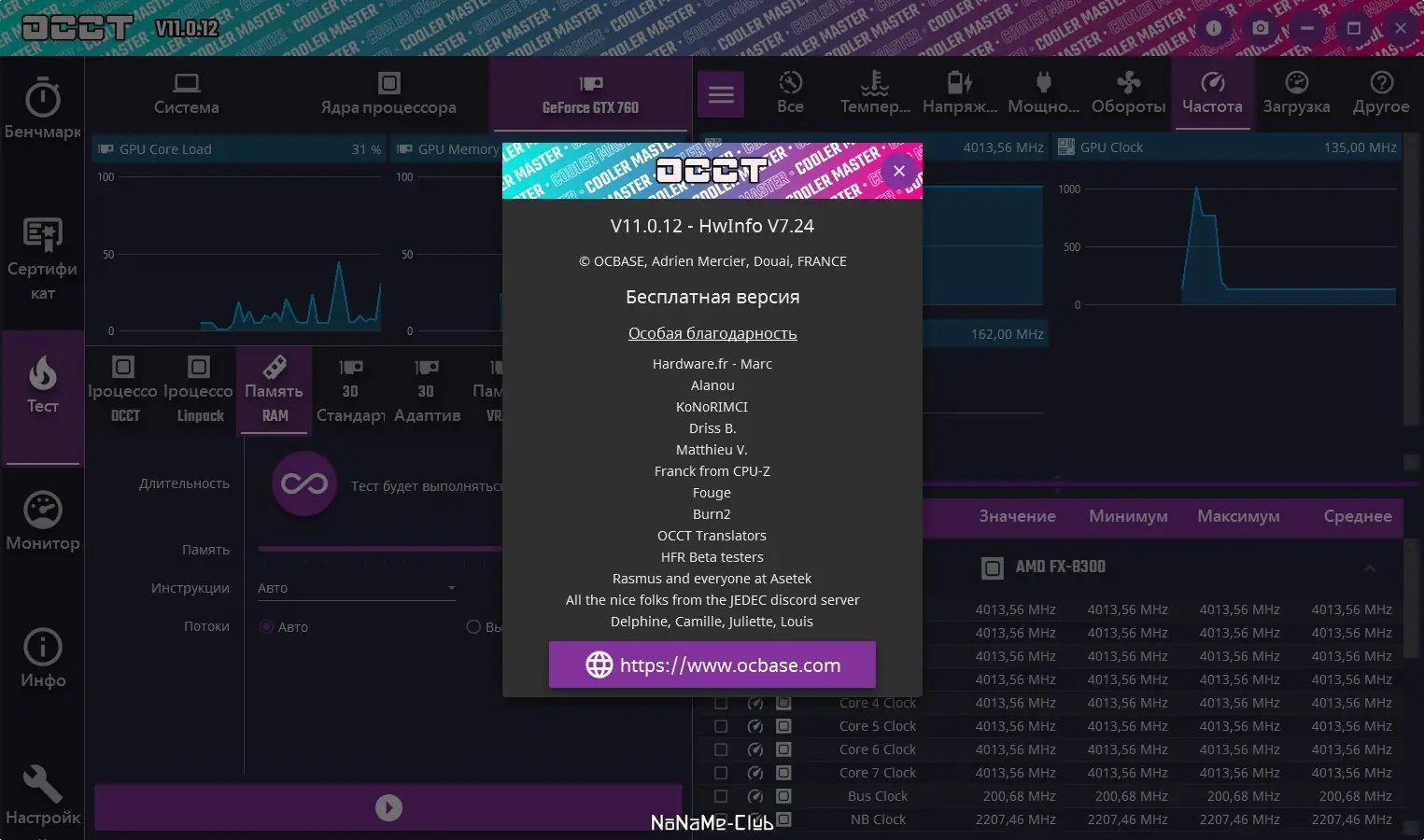Image resolution: width=1424 pixels, height=840 pixels.
Task: Sort by the Значение column header
Action: 1017,516
